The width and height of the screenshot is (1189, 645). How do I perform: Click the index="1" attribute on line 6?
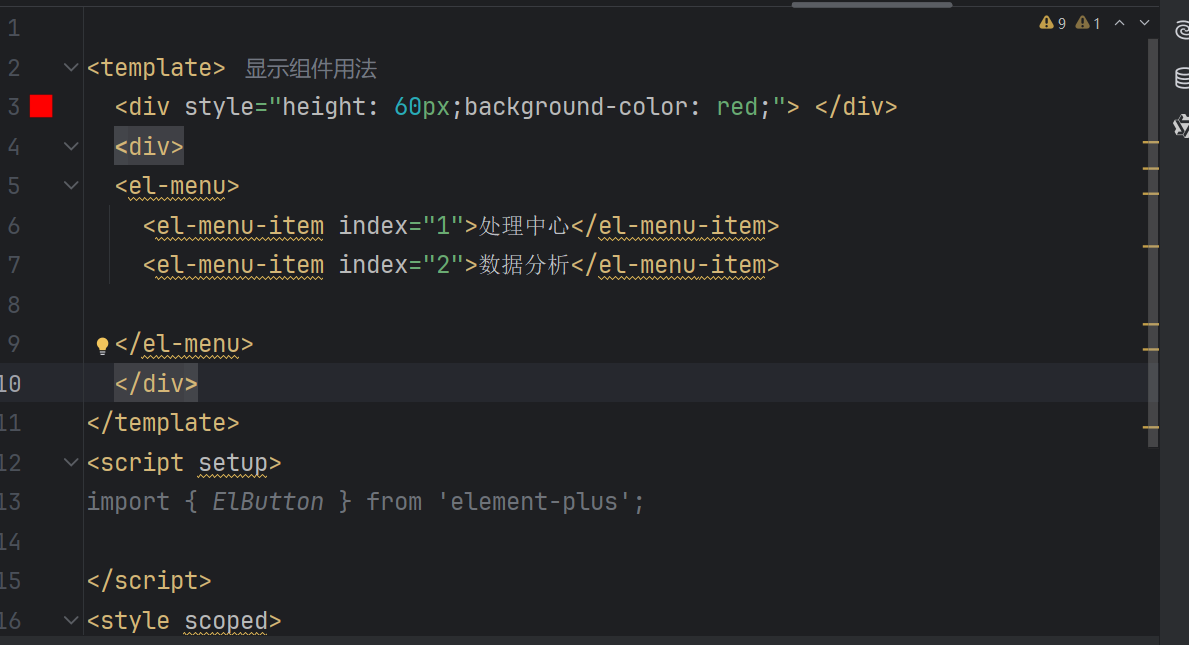click(401, 226)
